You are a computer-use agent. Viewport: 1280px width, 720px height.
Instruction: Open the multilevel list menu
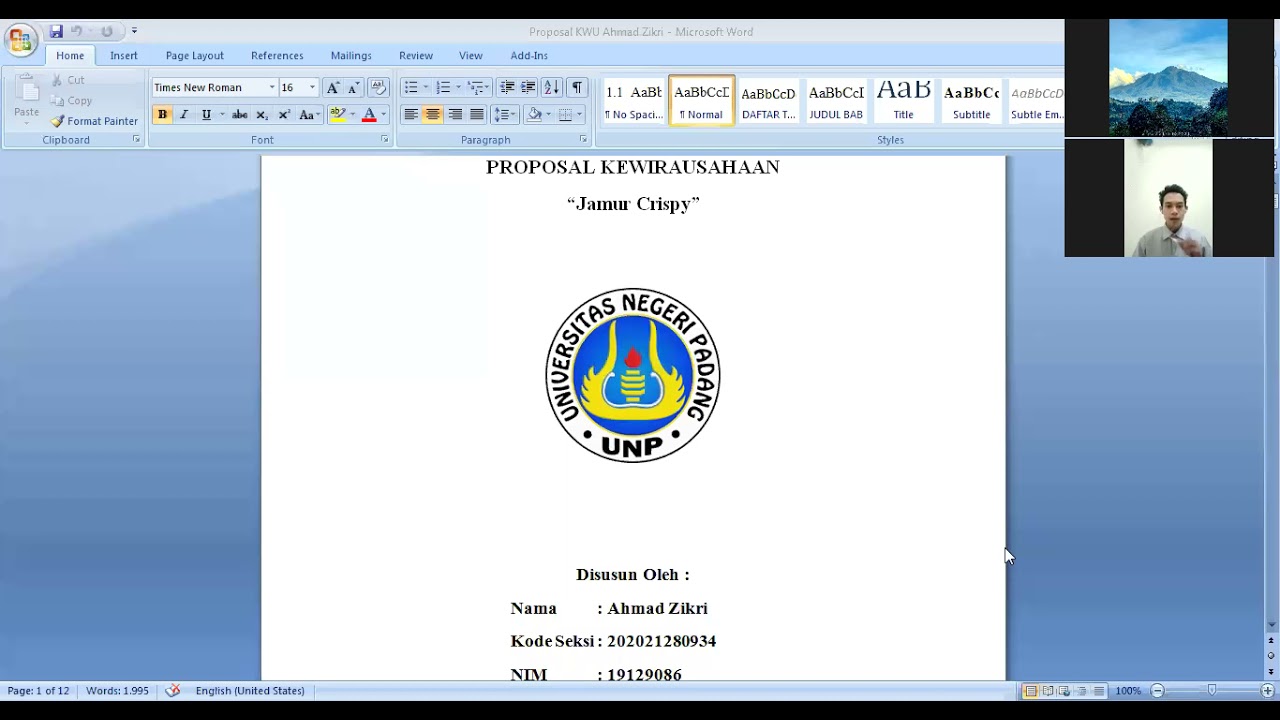click(476, 87)
